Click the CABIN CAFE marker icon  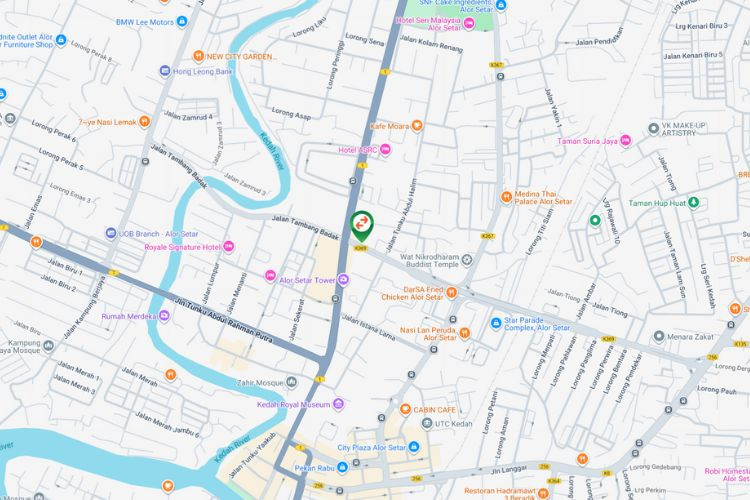click(405, 410)
